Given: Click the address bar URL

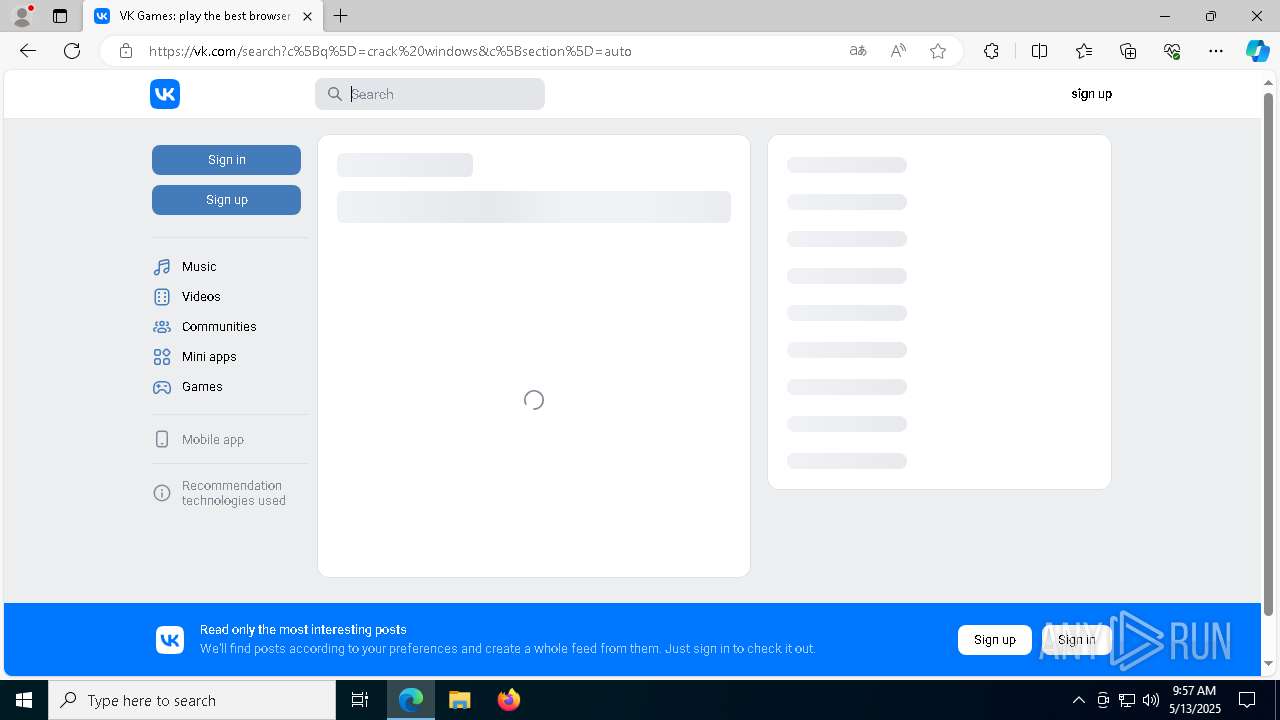Looking at the screenshot, I should (390, 51).
